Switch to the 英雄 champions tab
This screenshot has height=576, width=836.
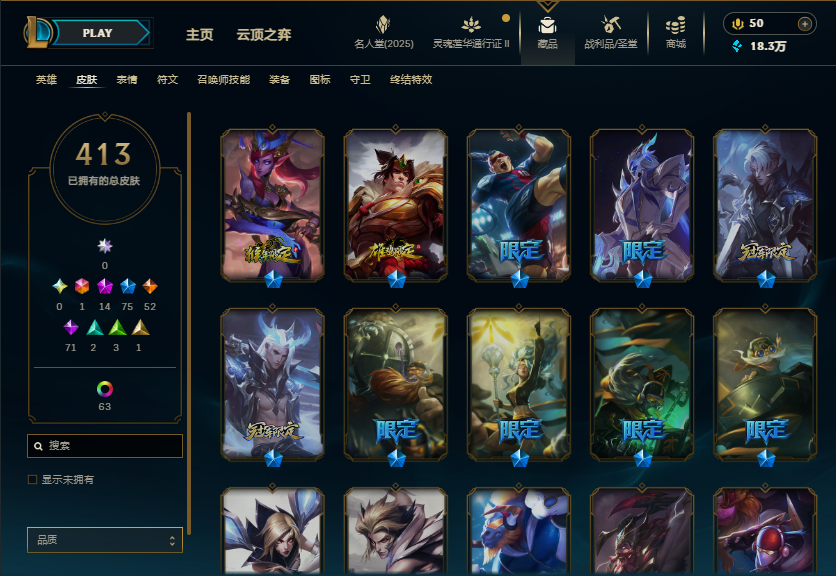point(46,79)
